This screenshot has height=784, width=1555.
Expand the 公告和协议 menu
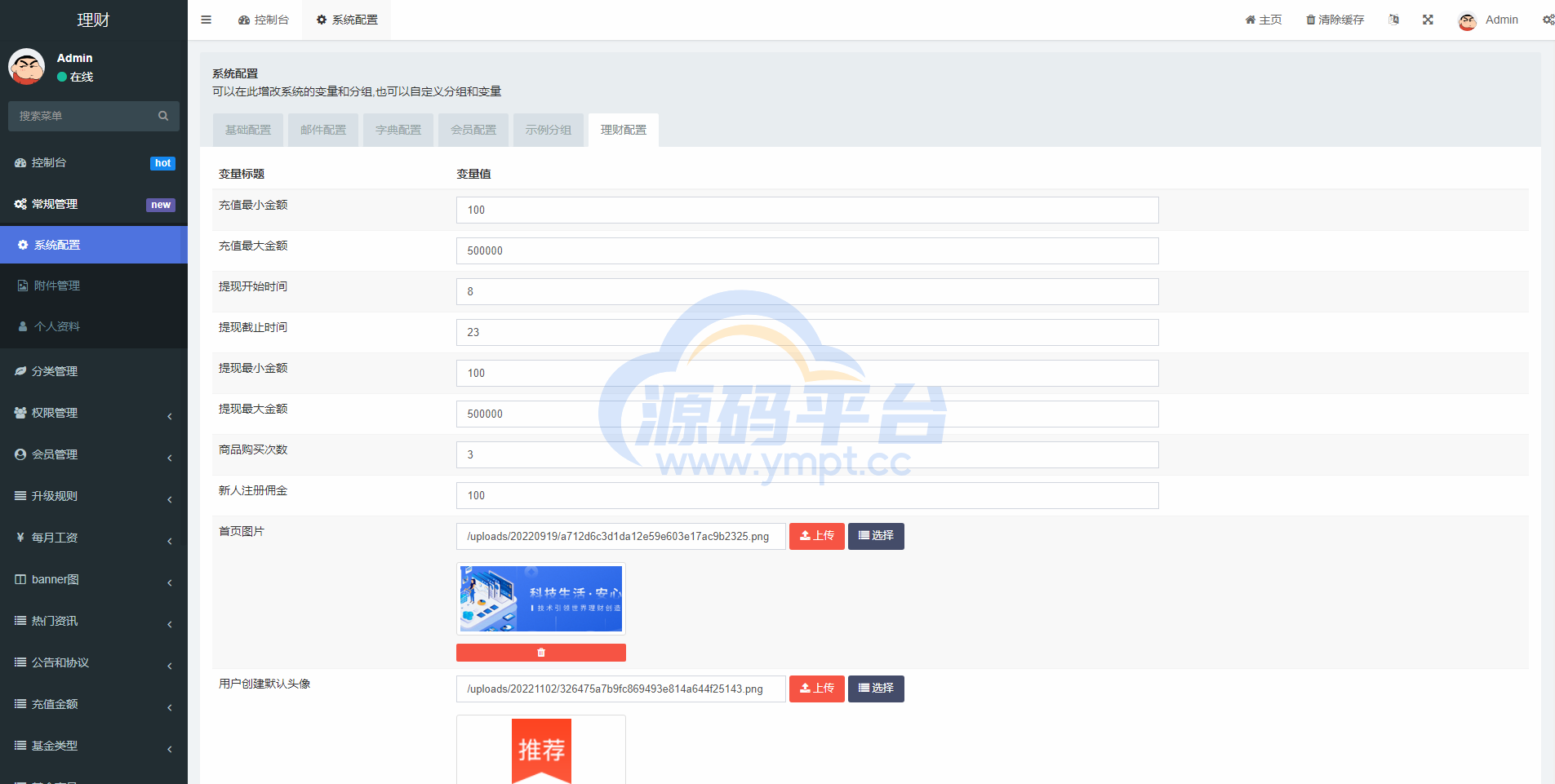[94, 662]
